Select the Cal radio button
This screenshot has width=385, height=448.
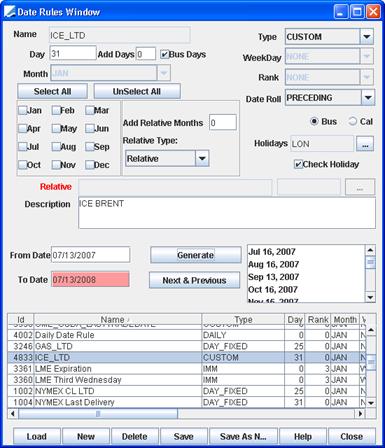pos(352,121)
